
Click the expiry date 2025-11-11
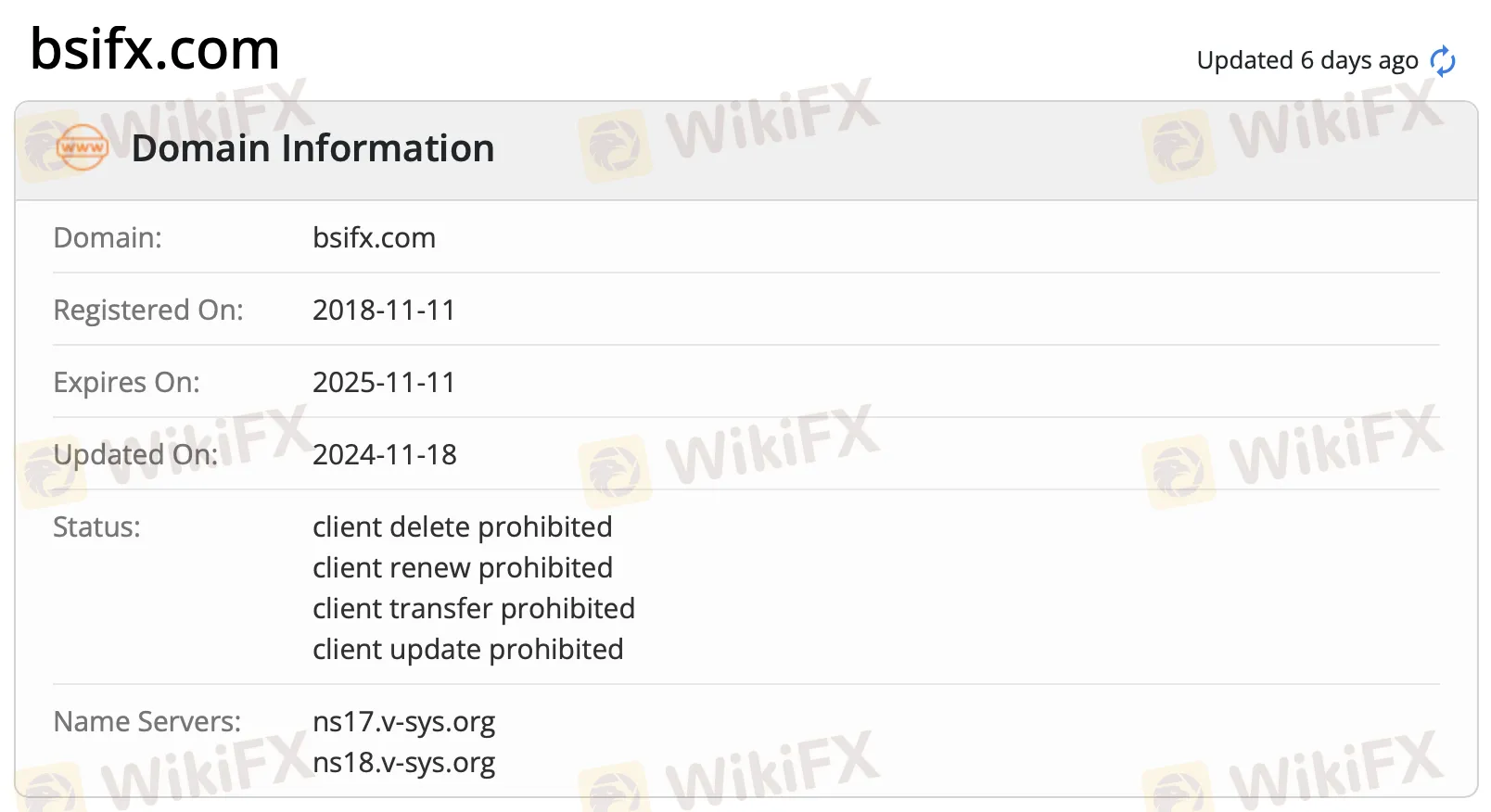[x=384, y=382]
